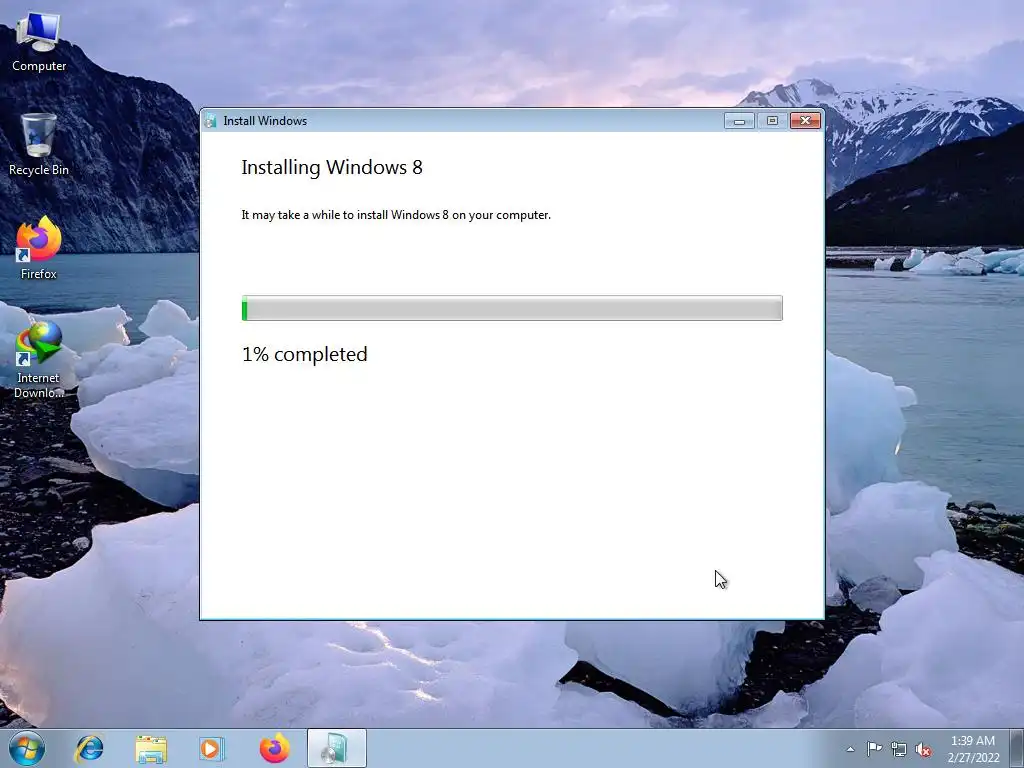Minimize the Install Windows window
Screen dimensions: 1024x768
739,121
